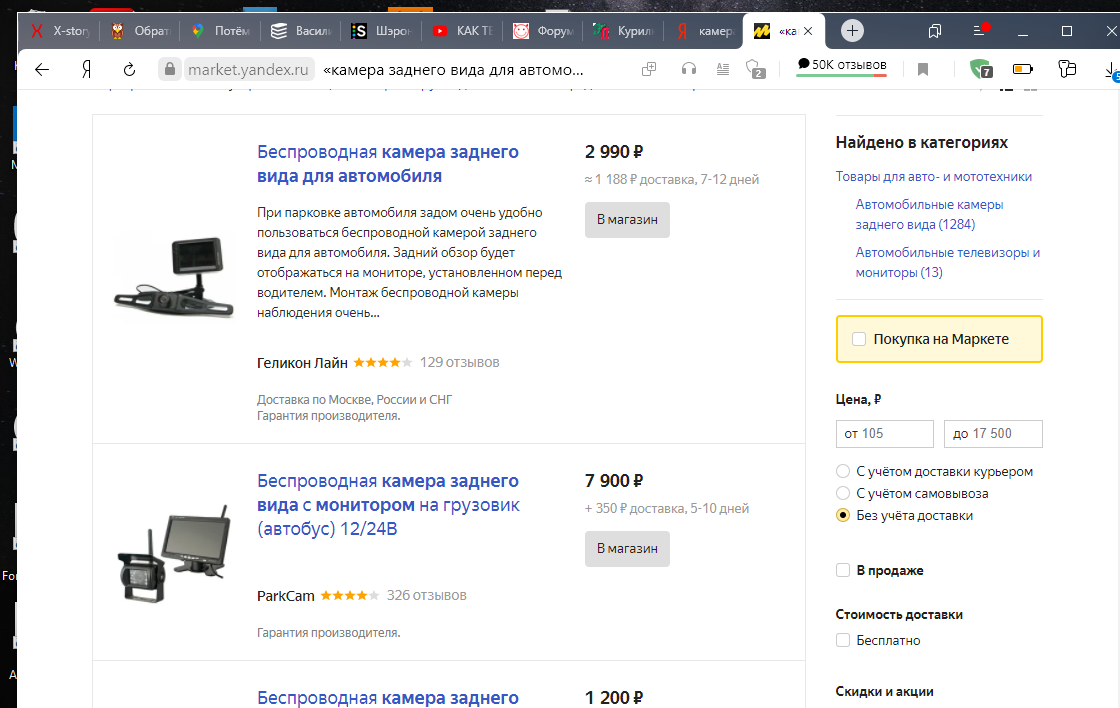Screen dimensions: 1120x708
Task: Open the license-plate camera product thumbnail
Action: click(x=174, y=278)
